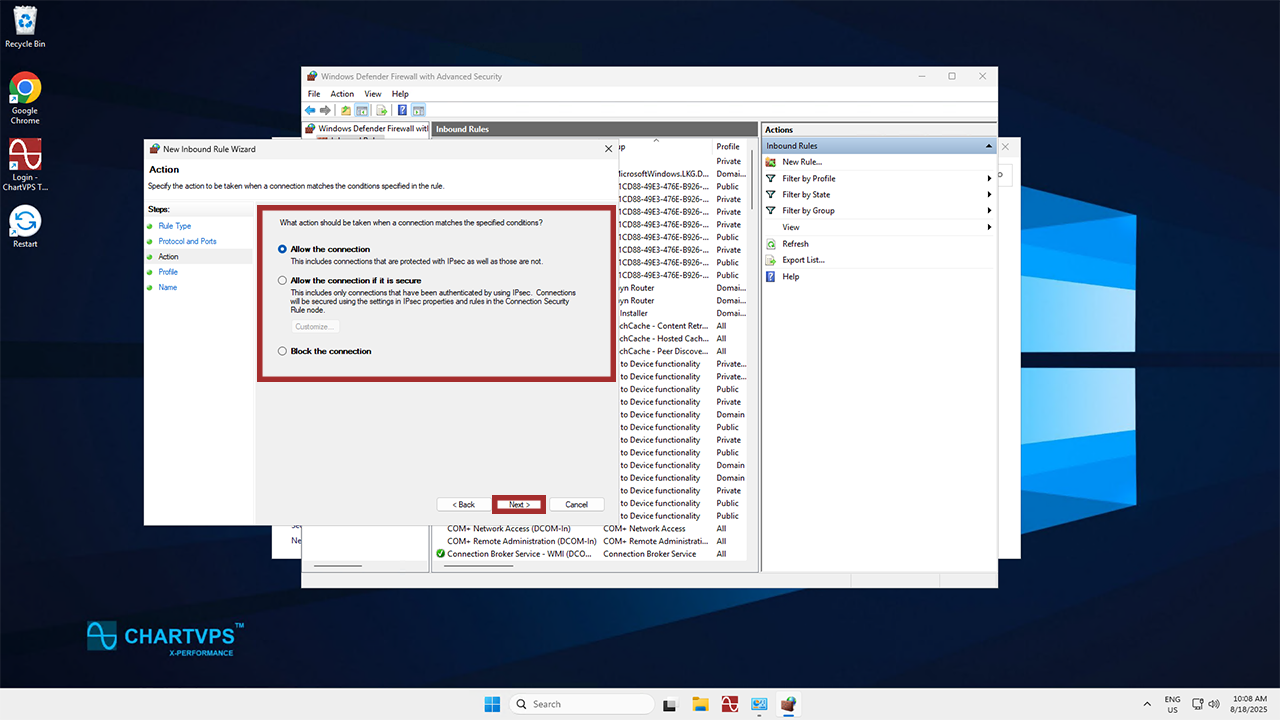Click the New Rule icon in Actions pane

[x=771, y=162]
